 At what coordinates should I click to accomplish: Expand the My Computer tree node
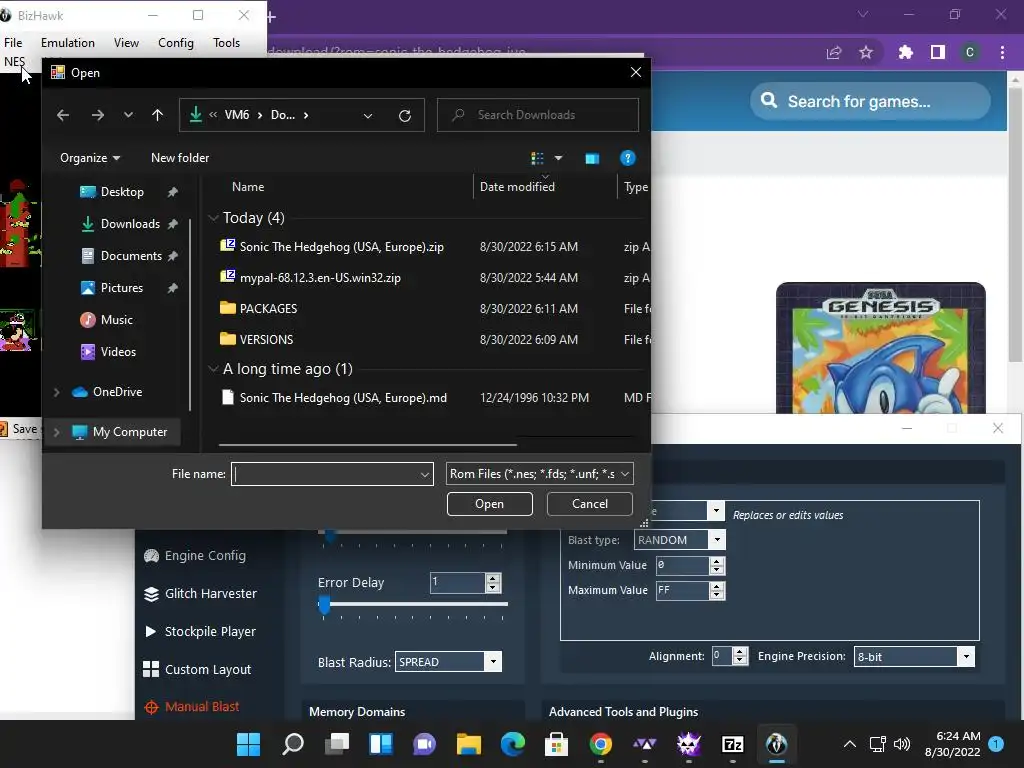(x=57, y=432)
